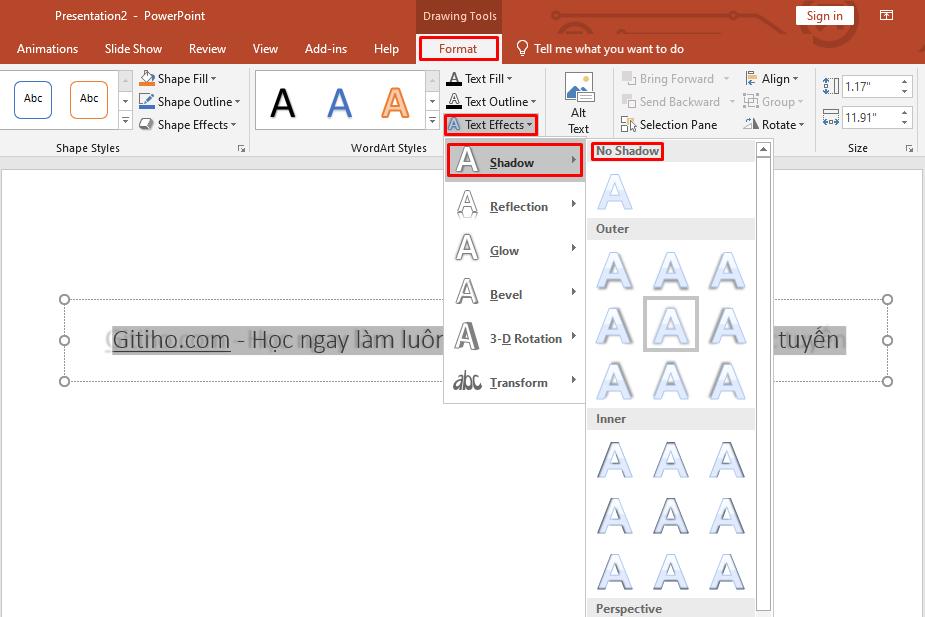Screen dimensions: 925x617
Task: Pick the highlighted center Outer shadow preset
Action: (x=670, y=324)
